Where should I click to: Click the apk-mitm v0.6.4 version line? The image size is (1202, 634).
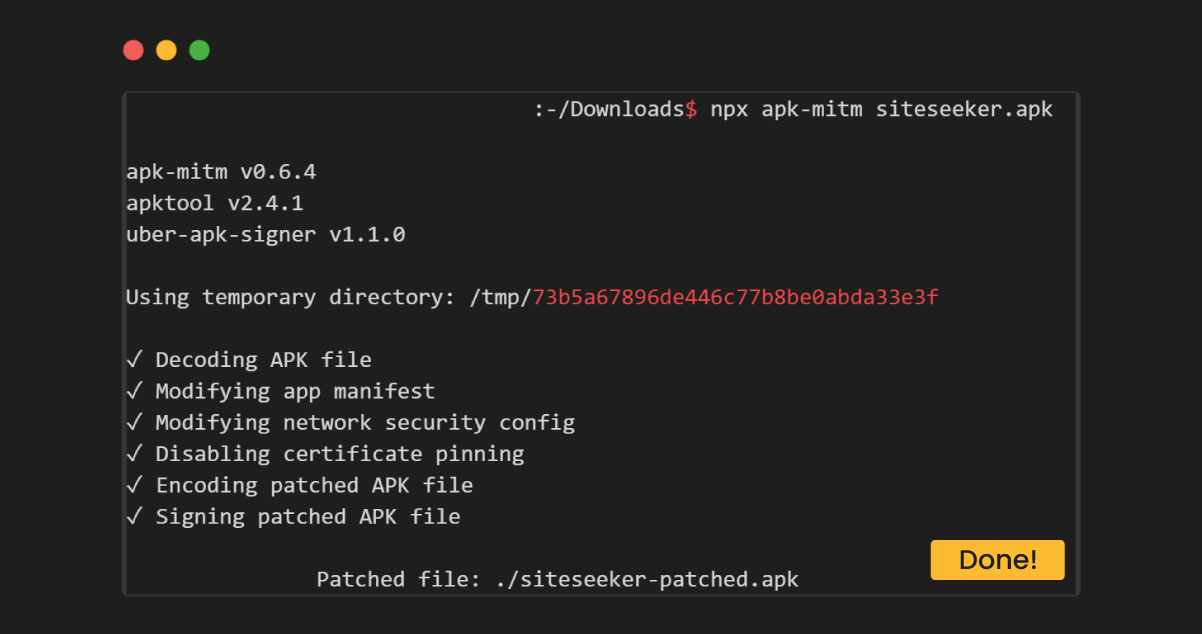coord(221,173)
